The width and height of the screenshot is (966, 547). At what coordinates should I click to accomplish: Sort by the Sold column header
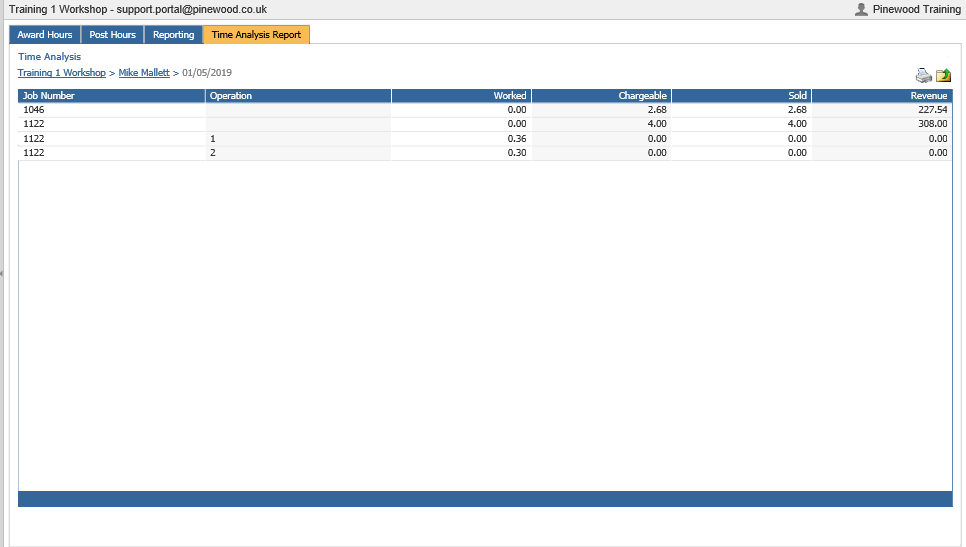(x=796, y=96)
